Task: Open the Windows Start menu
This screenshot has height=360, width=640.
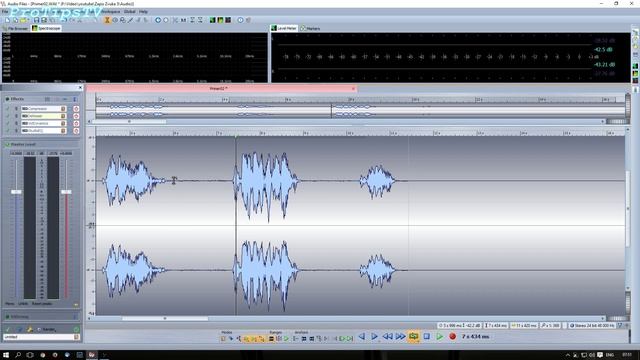Action: (6, 355)
